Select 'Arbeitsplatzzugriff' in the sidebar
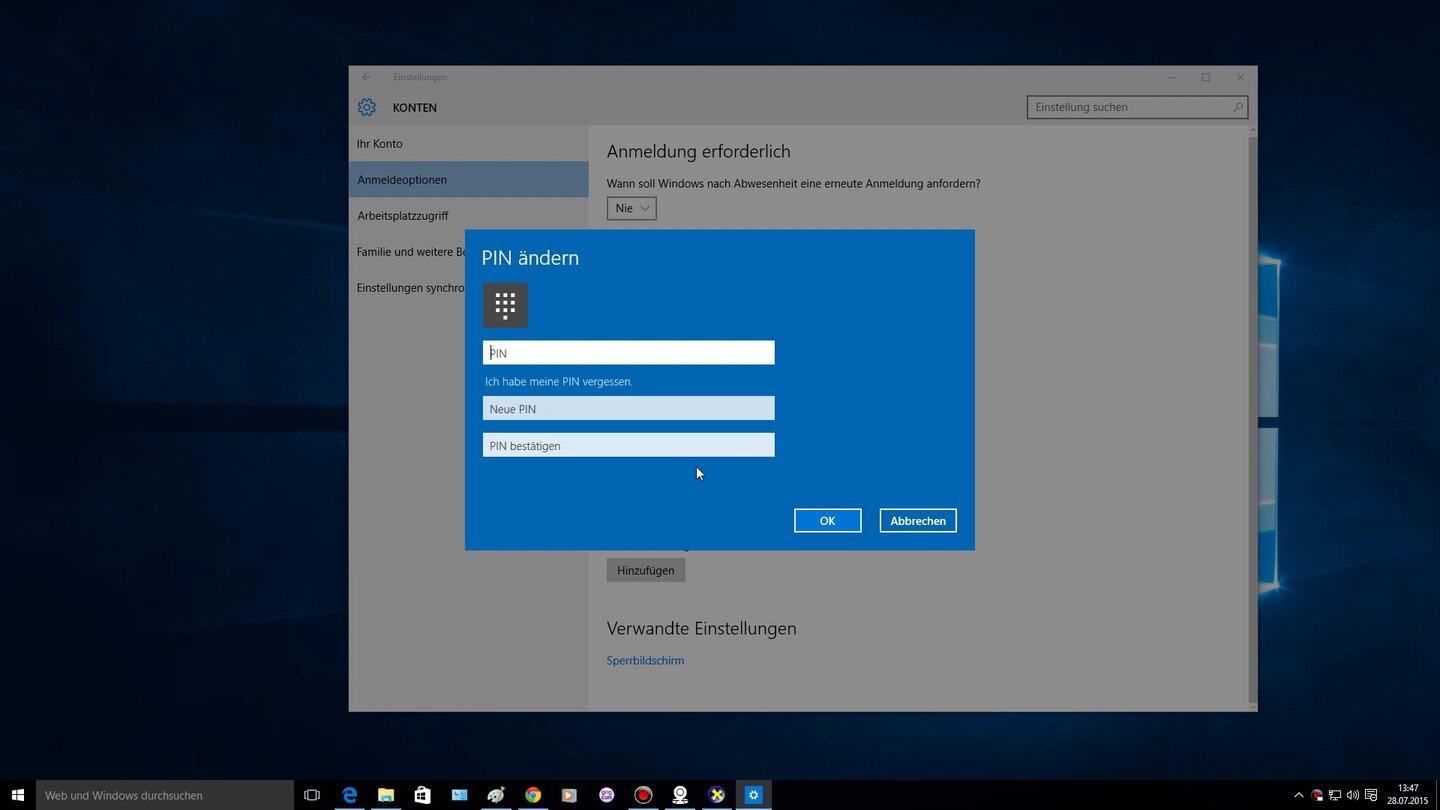Image resolution: width=1440 pixels, height=810 pixels. 468,216
